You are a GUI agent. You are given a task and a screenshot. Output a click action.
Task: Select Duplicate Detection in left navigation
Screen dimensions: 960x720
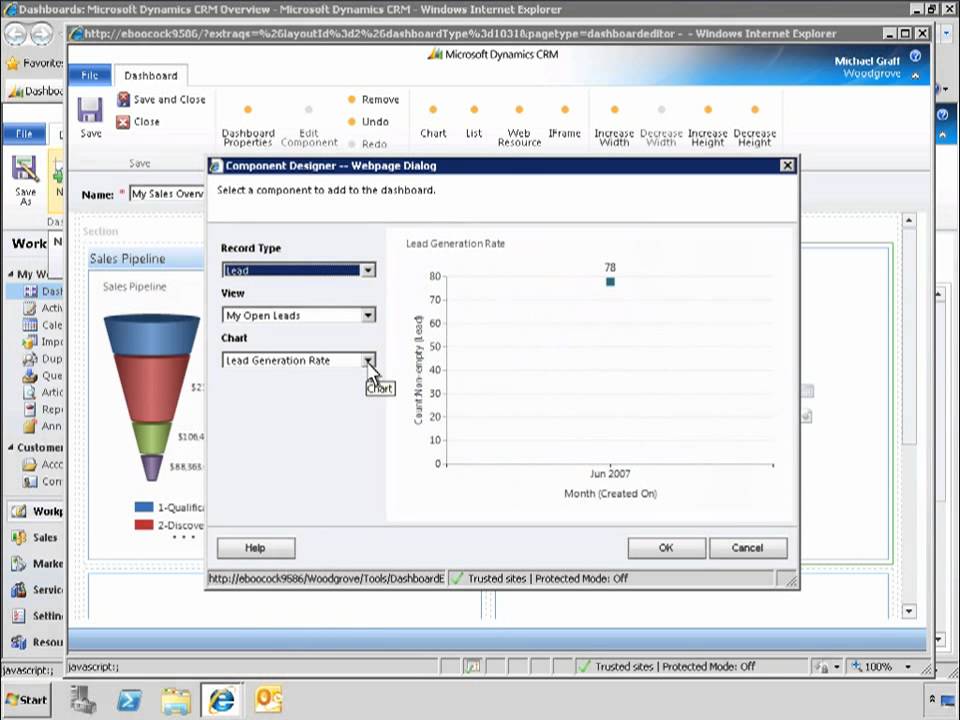click(x=42, y=359)
